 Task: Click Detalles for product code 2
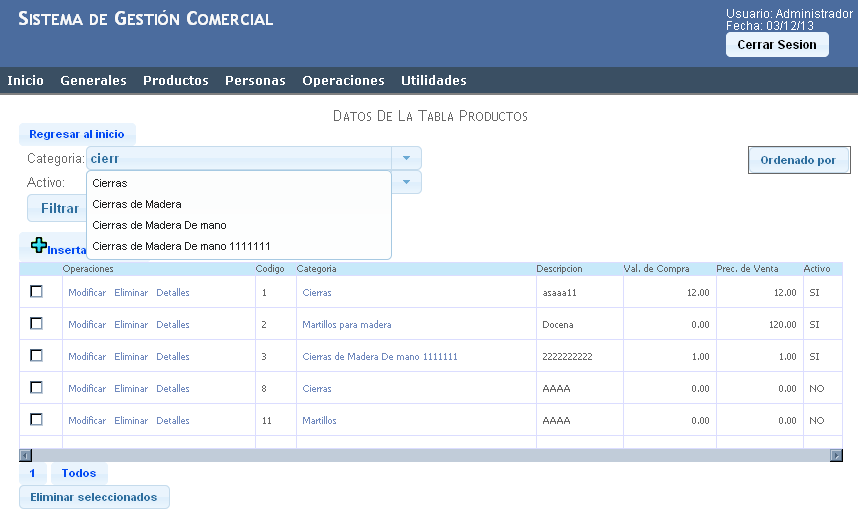173,325
